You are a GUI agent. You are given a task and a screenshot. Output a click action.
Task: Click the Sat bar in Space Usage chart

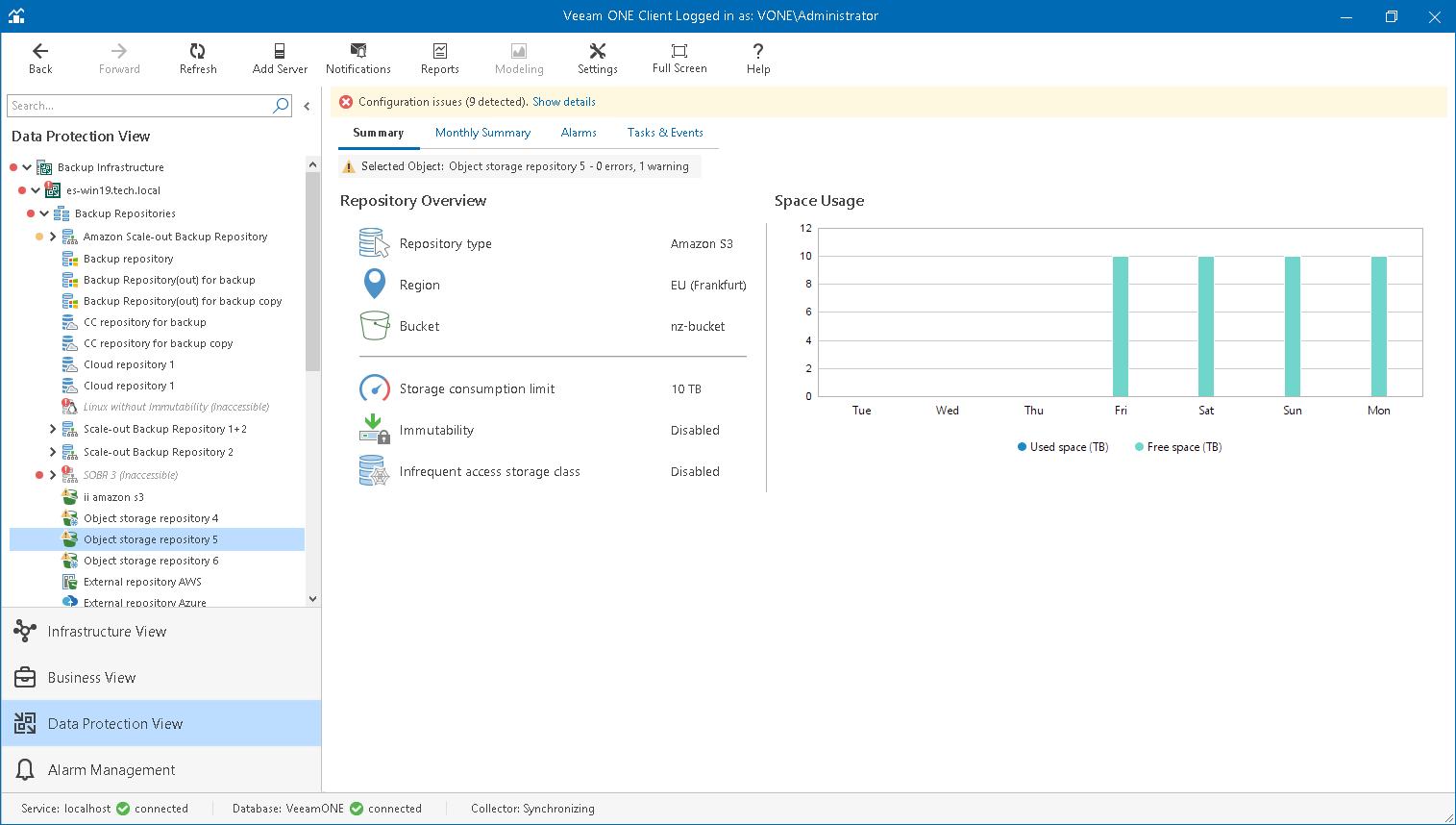click(x=1206, y=327)
